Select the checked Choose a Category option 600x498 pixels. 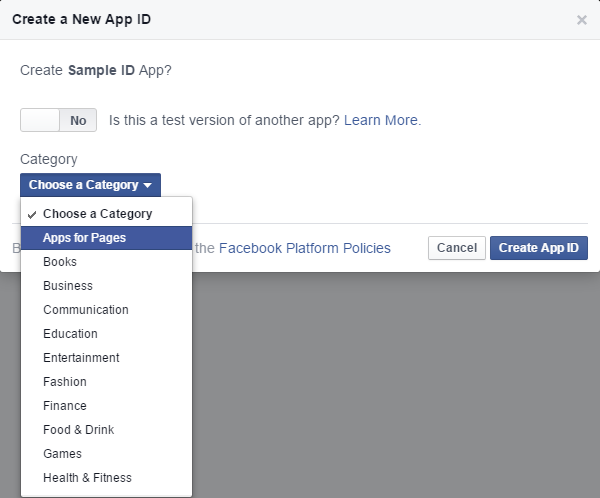(x=106, y=214)
